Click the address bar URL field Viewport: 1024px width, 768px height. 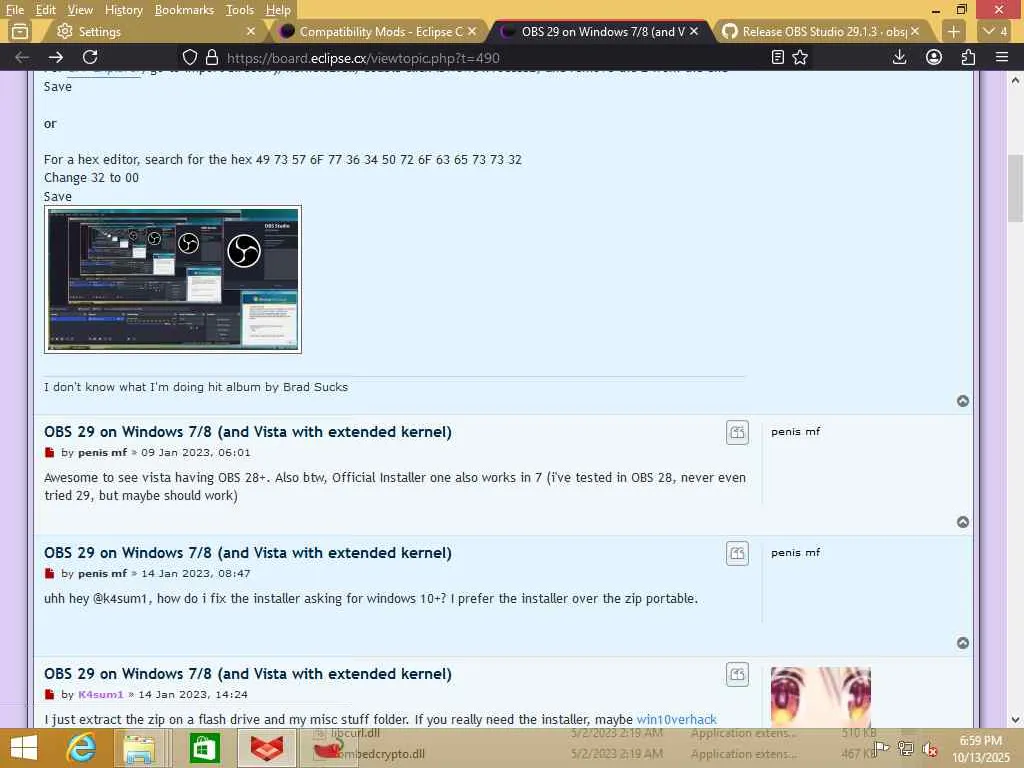coord(493,57)
